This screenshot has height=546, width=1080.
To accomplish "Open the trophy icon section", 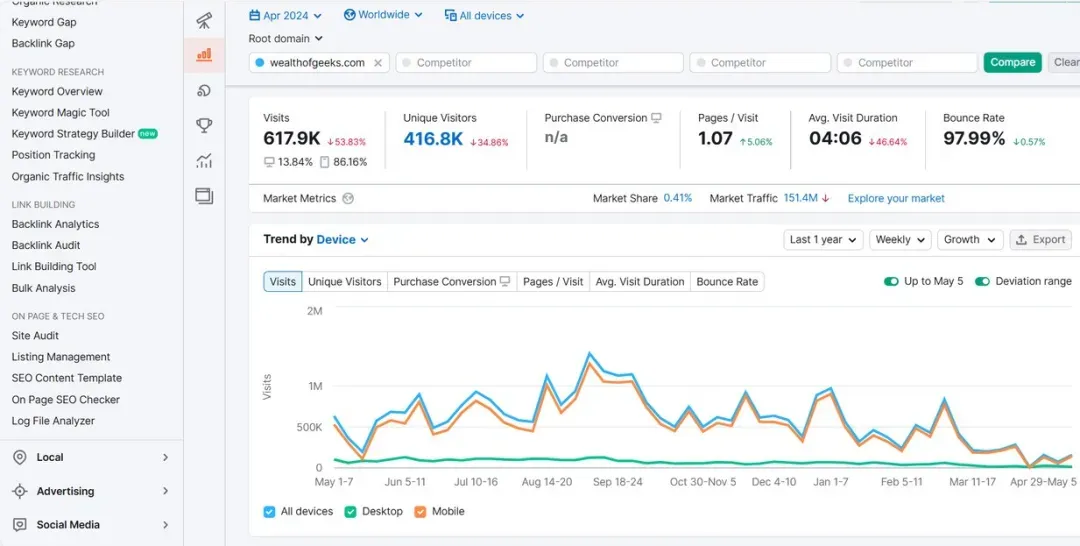I will click(x=204, y=125).
